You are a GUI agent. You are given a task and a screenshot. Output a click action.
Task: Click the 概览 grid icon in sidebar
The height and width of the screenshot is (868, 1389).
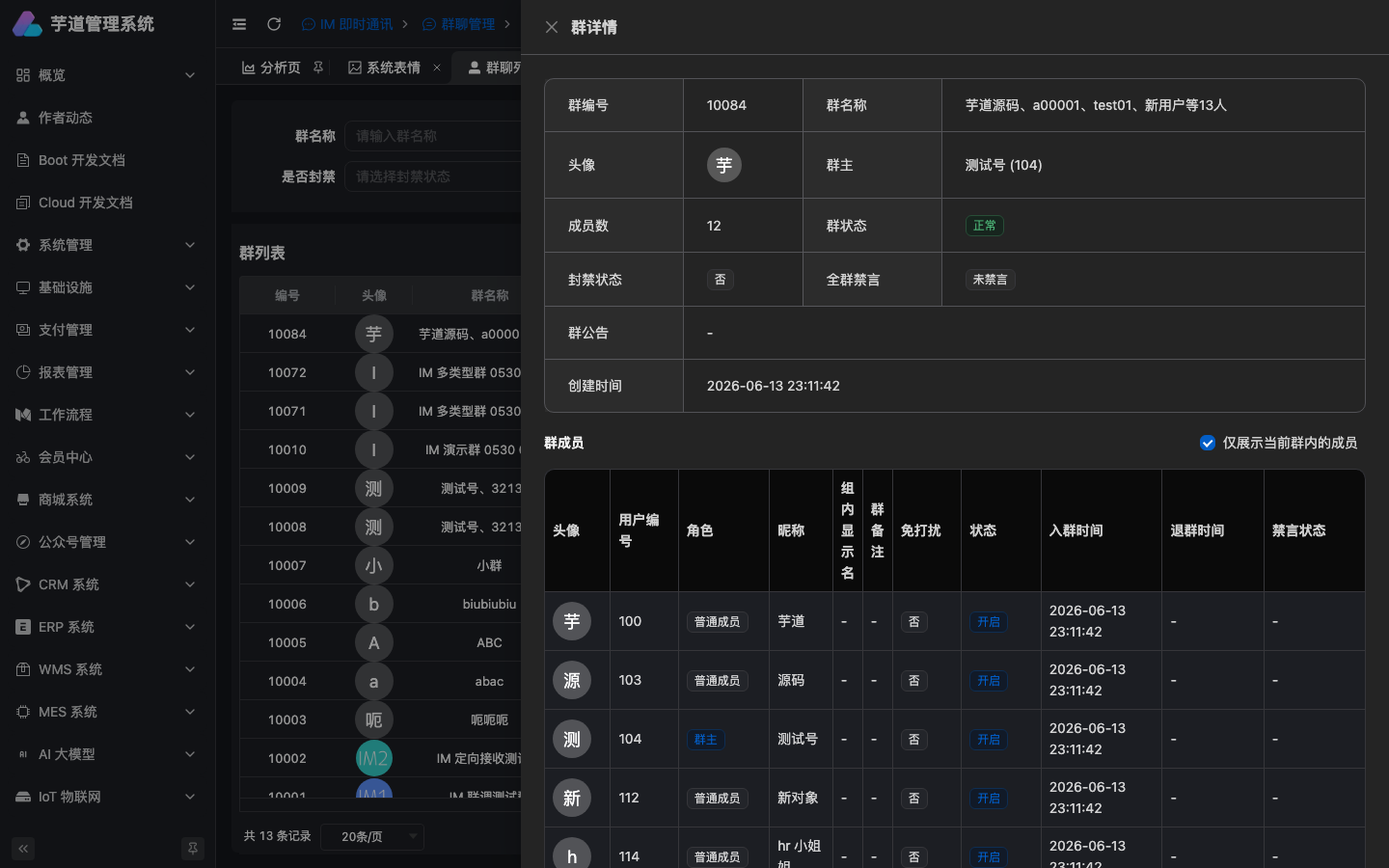coord(23,75)
